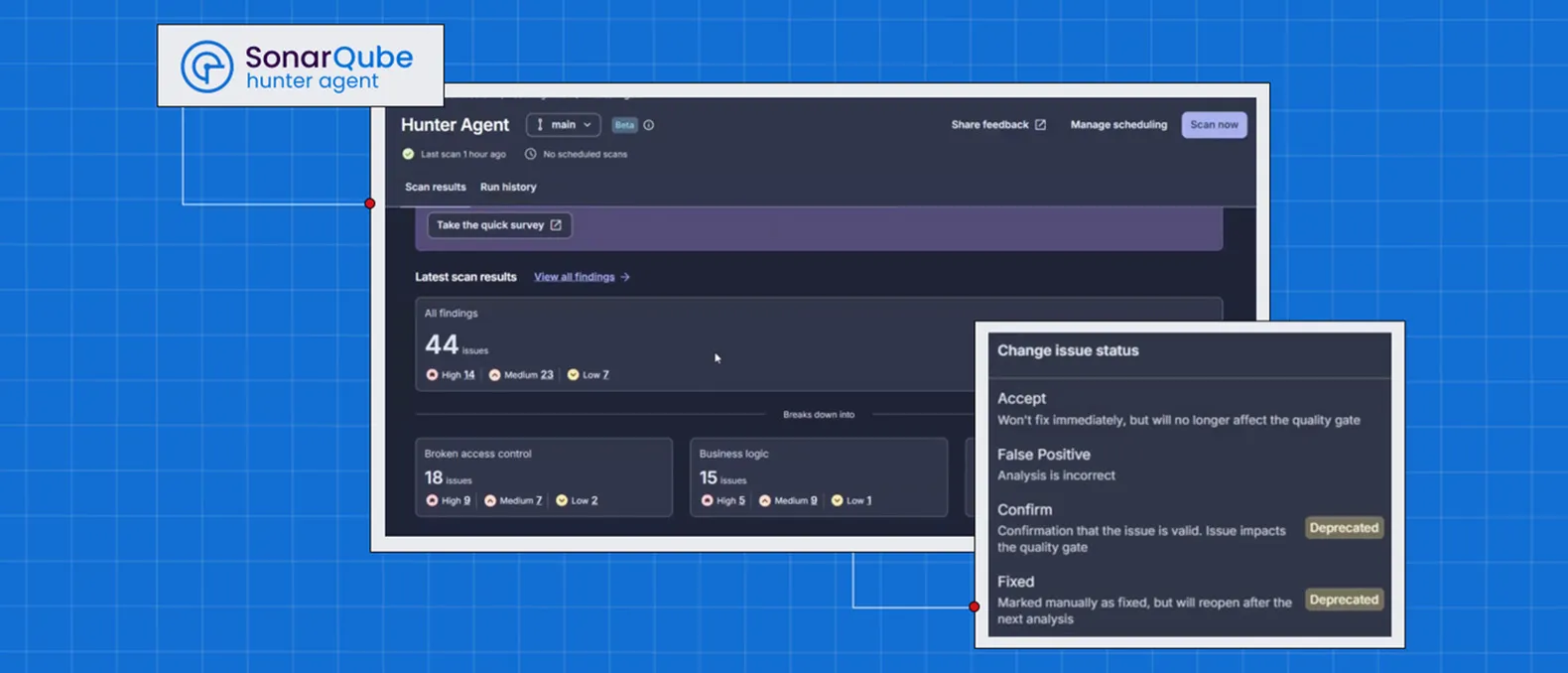
Task: Click Deprecated badge beside Fixed
Action: click(1344, 600)
